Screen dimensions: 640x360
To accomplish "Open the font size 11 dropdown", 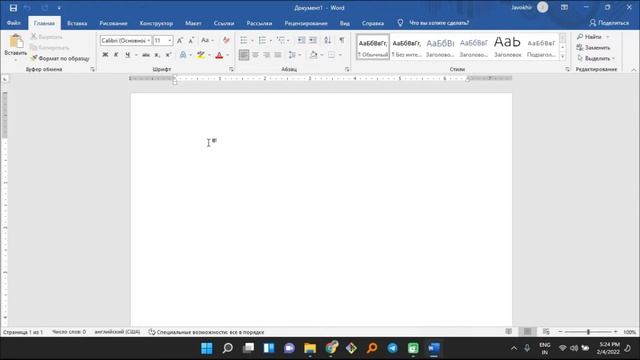I will coord(170,40).
